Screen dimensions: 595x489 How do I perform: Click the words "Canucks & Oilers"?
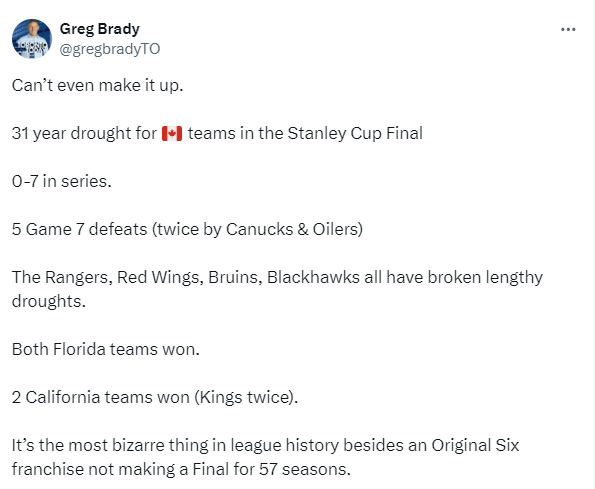pos(292,229)
